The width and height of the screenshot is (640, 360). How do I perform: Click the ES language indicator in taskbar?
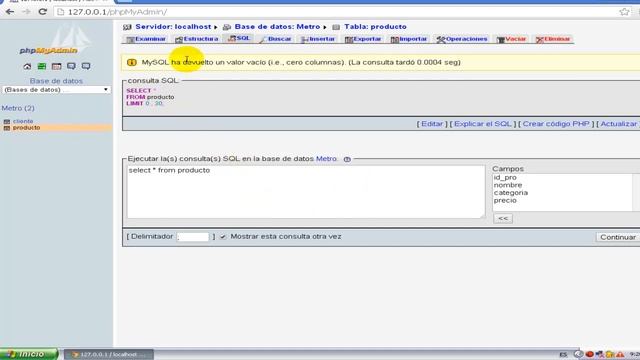(x=563, y=355)
